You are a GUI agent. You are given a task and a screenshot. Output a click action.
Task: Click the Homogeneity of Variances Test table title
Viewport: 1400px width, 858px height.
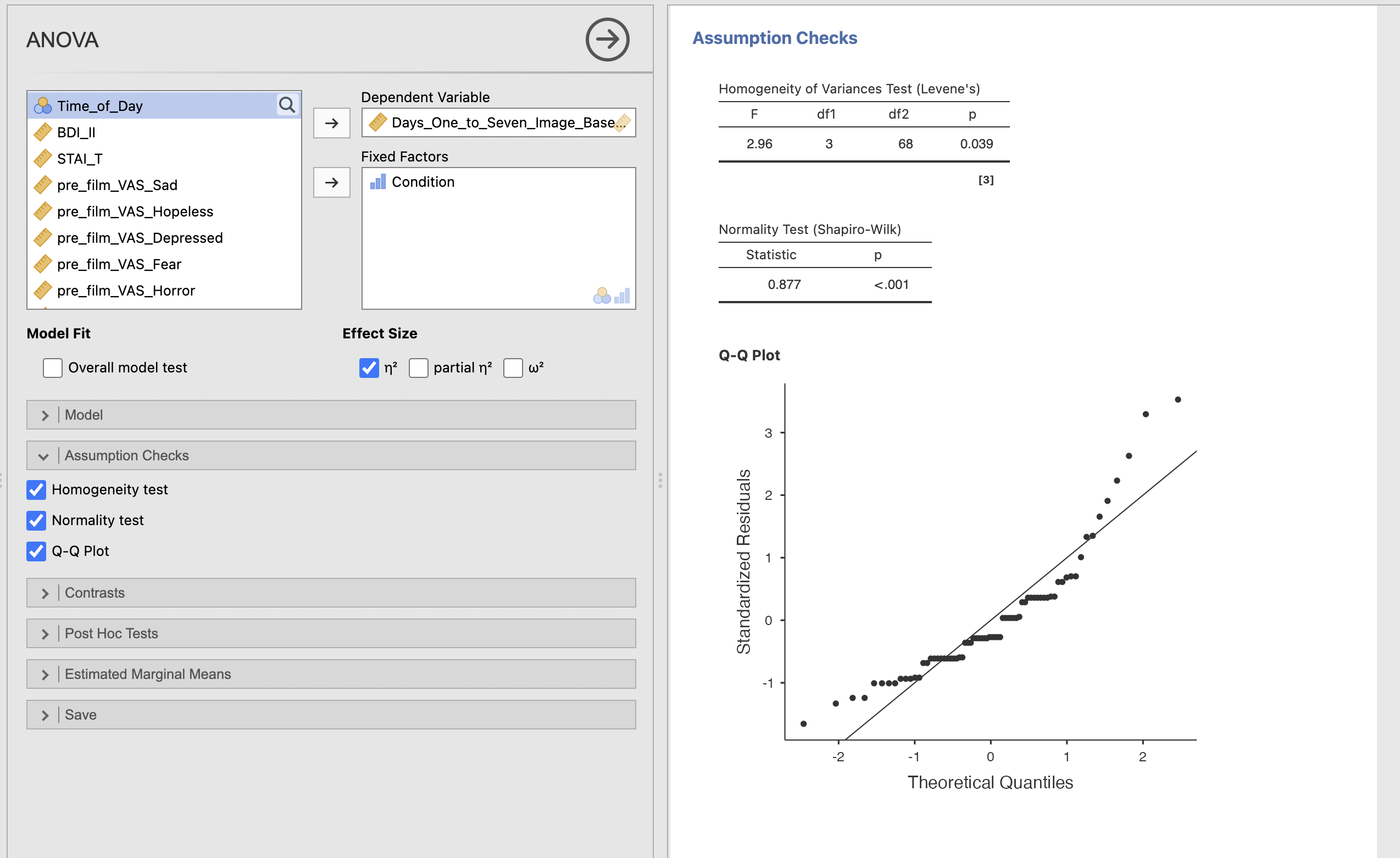(849, 89)
